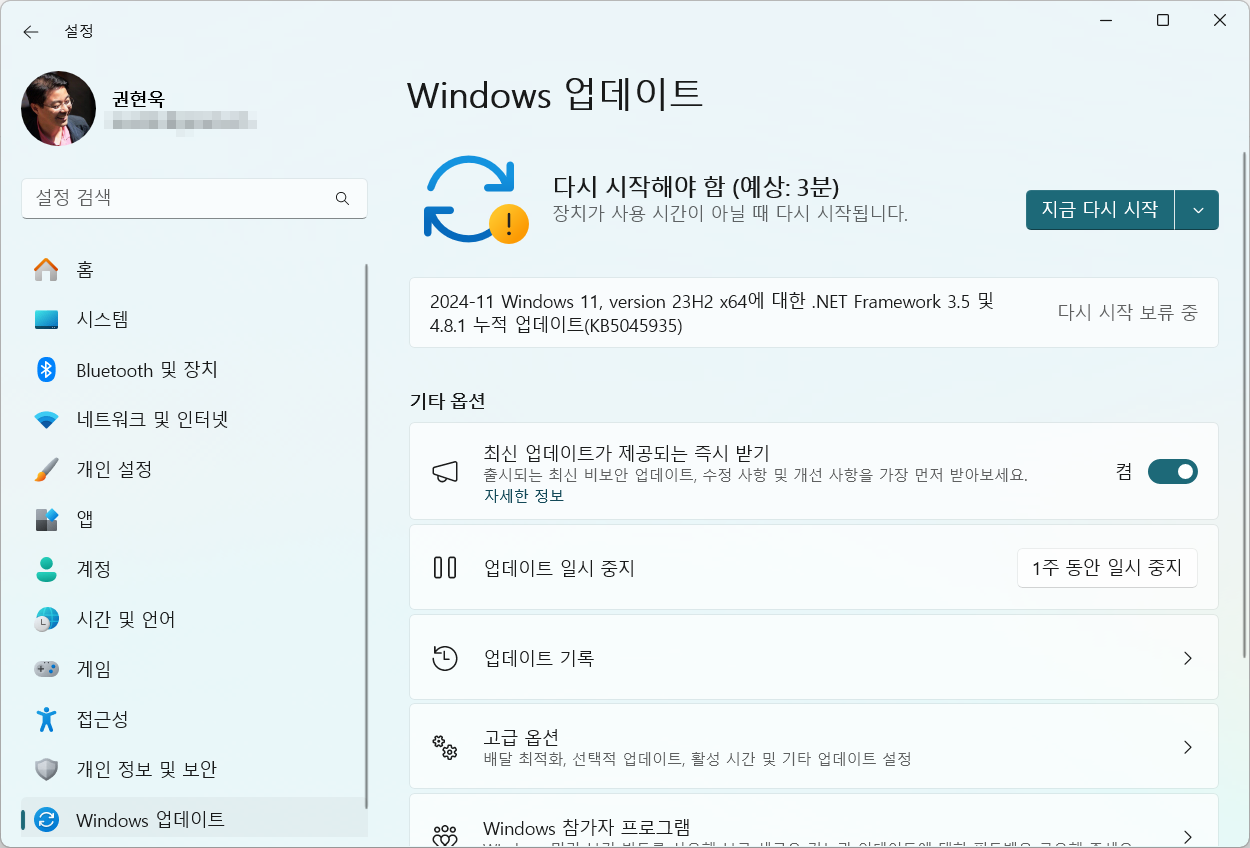The height and width of the screenshot is (848, 1250).
Task: Open dropdown arrow next to 지금 다시 시작
Action: 1197,210
